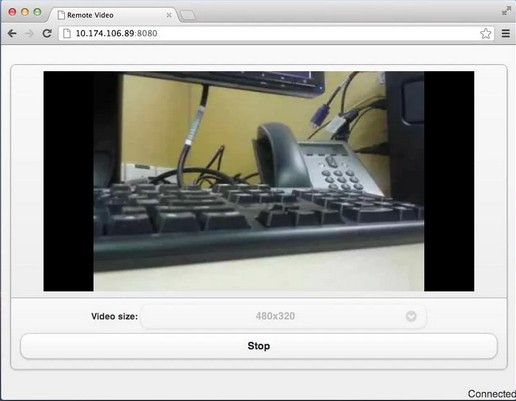The height and width of the screenshot is (401, 516).
Task: Click the dropdown arrow next to 480x320
Action: pyautogui.click(x=411, y=316)
